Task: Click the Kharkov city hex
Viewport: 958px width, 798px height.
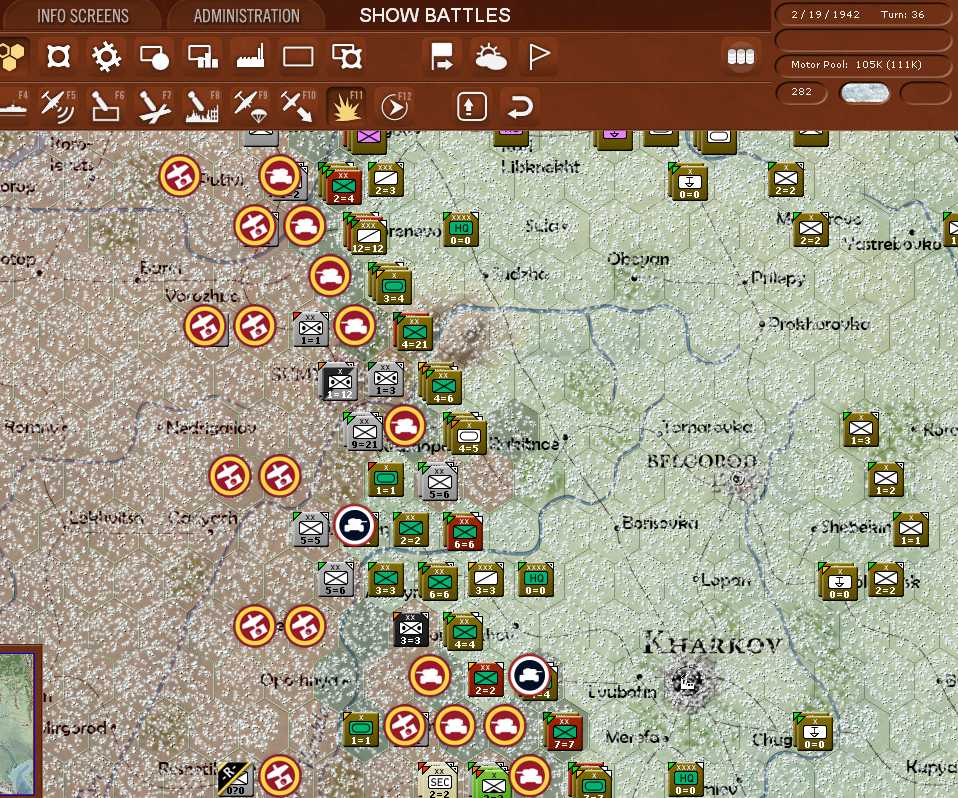Action: click(690, 679)
